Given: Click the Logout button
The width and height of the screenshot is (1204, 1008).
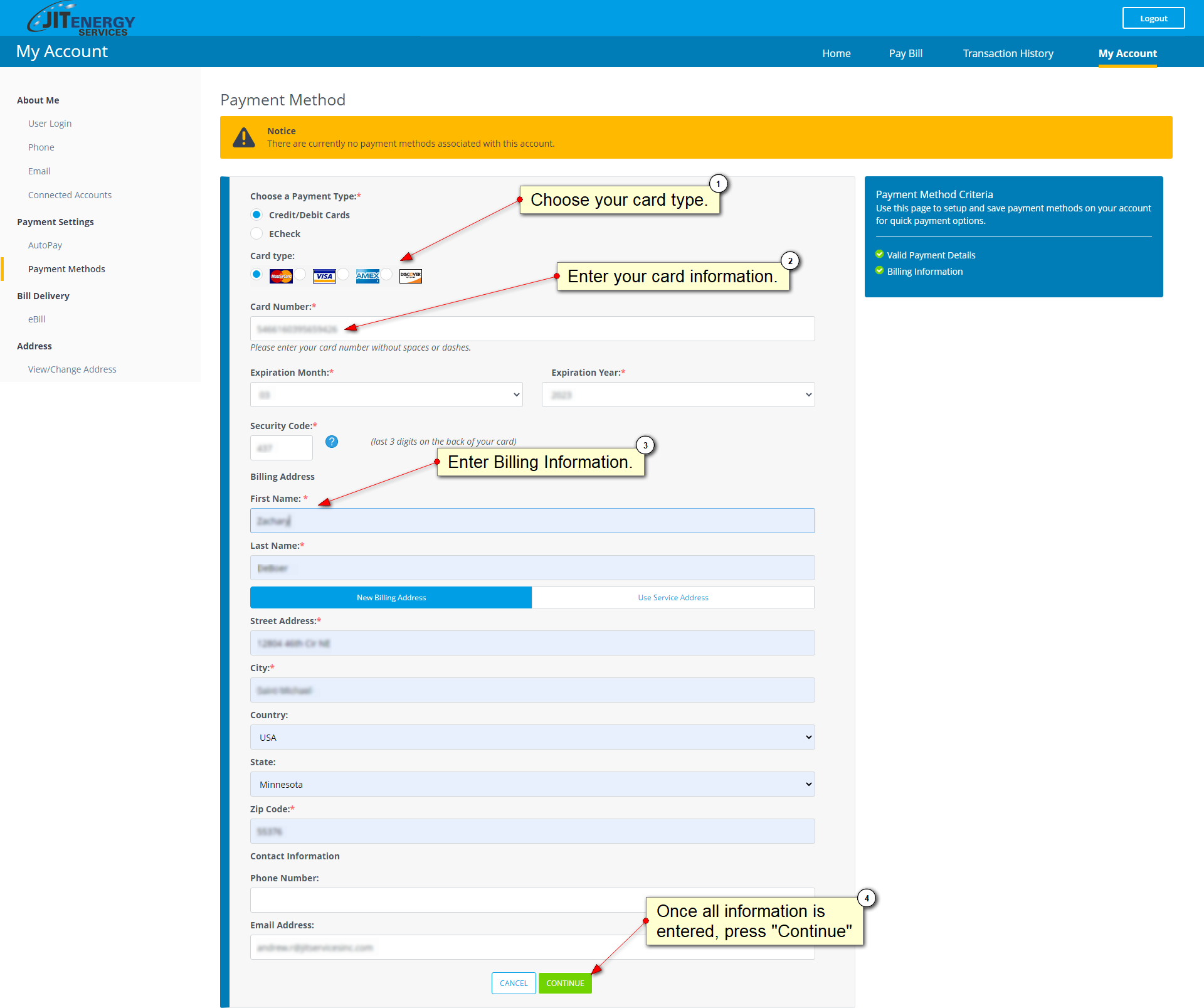Looking at the screenshot, I should click(1153, 18).
